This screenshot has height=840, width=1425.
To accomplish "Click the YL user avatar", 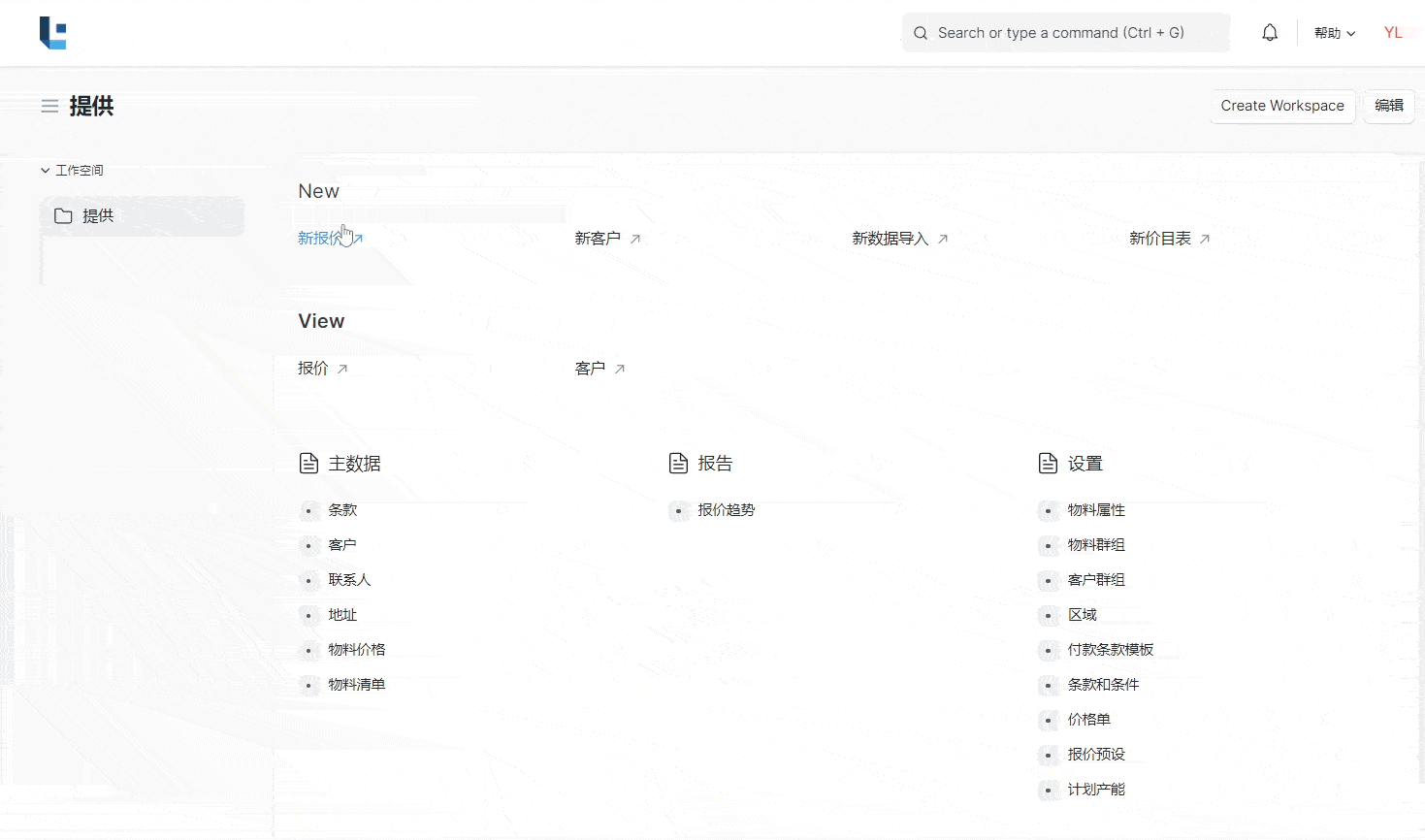I will click(1393, 33).
